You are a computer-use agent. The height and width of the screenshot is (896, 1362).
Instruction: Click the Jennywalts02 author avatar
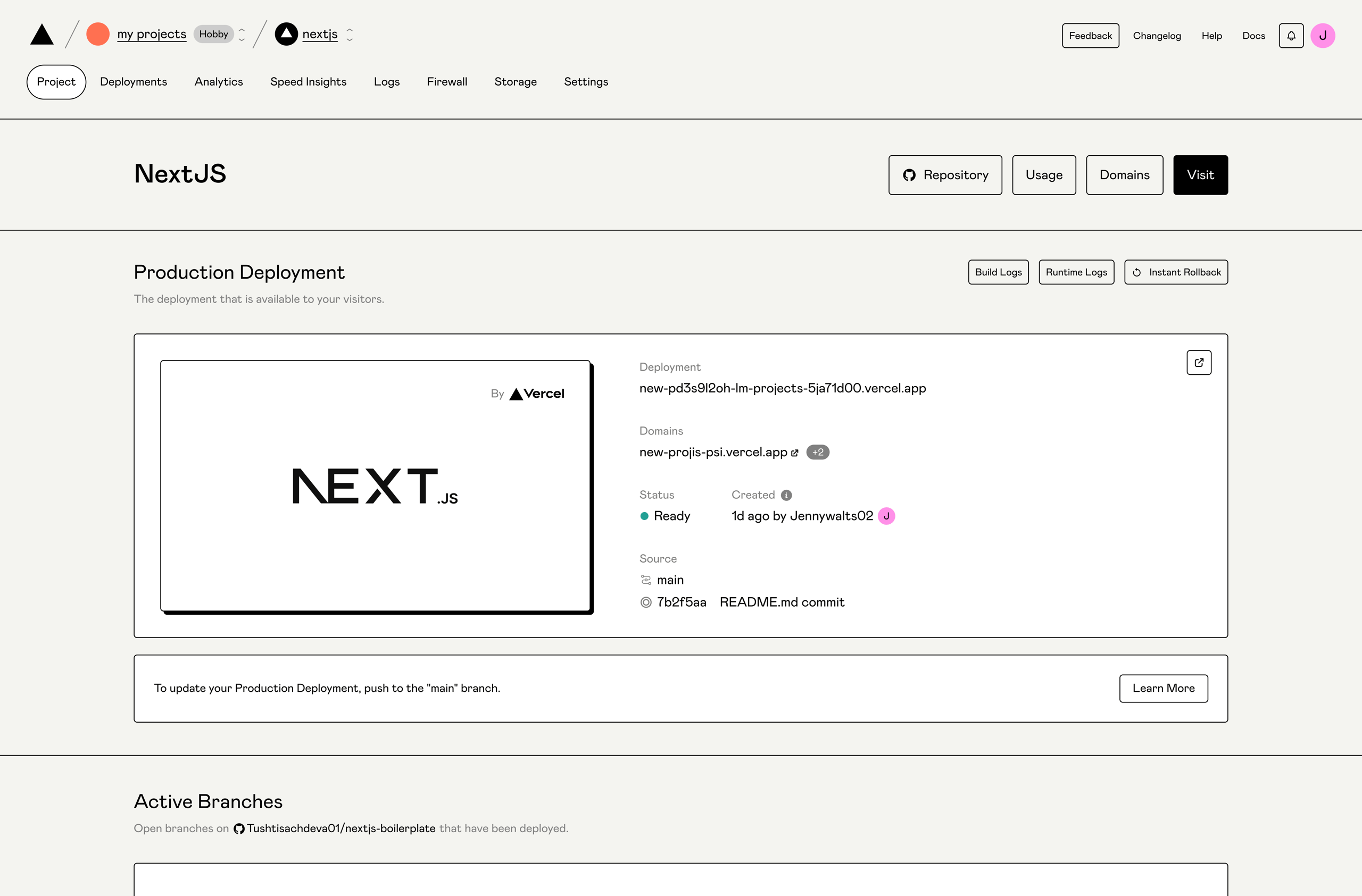click(x=886, y=516)
